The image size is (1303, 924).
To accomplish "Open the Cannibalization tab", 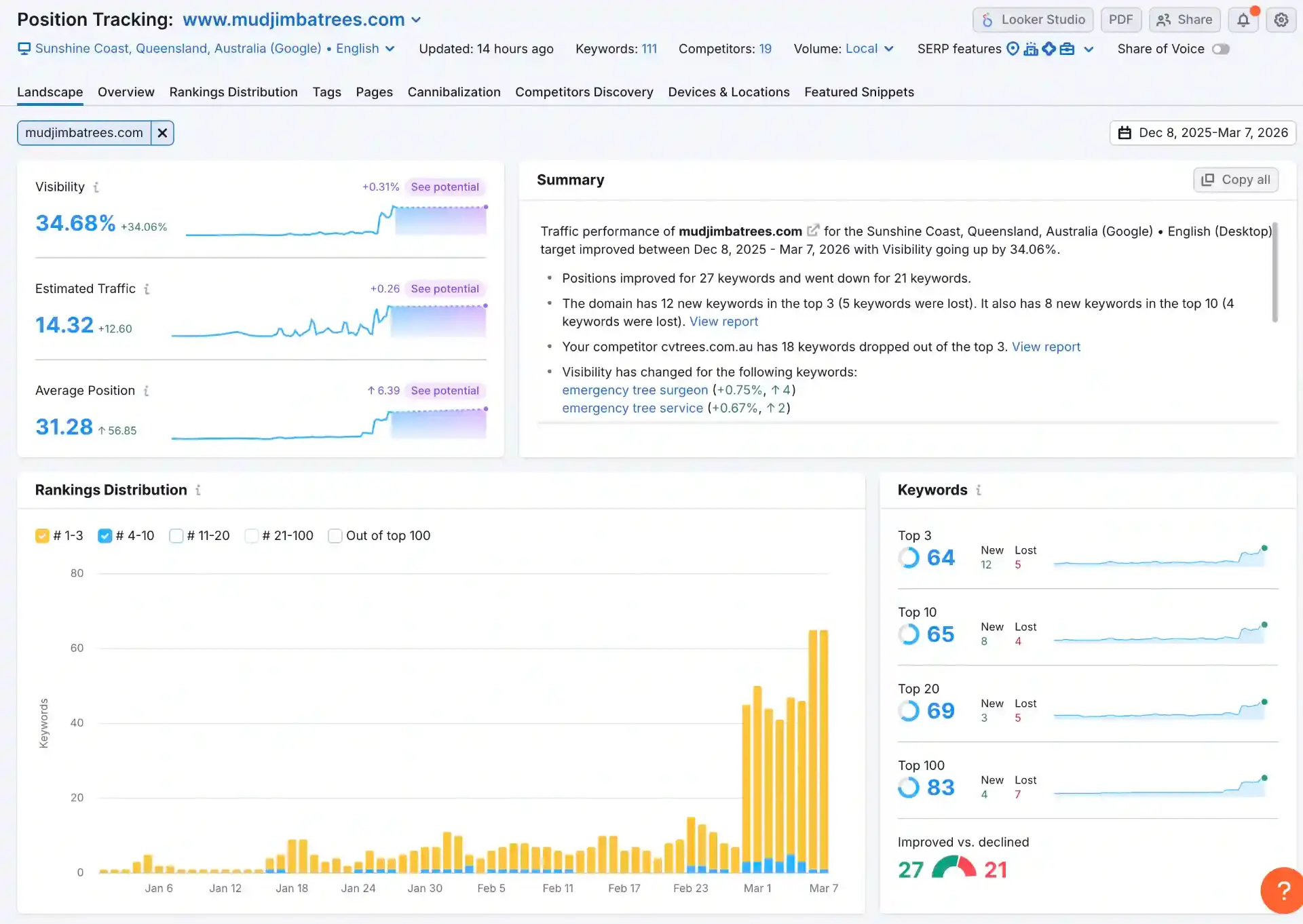I will 454,92.
